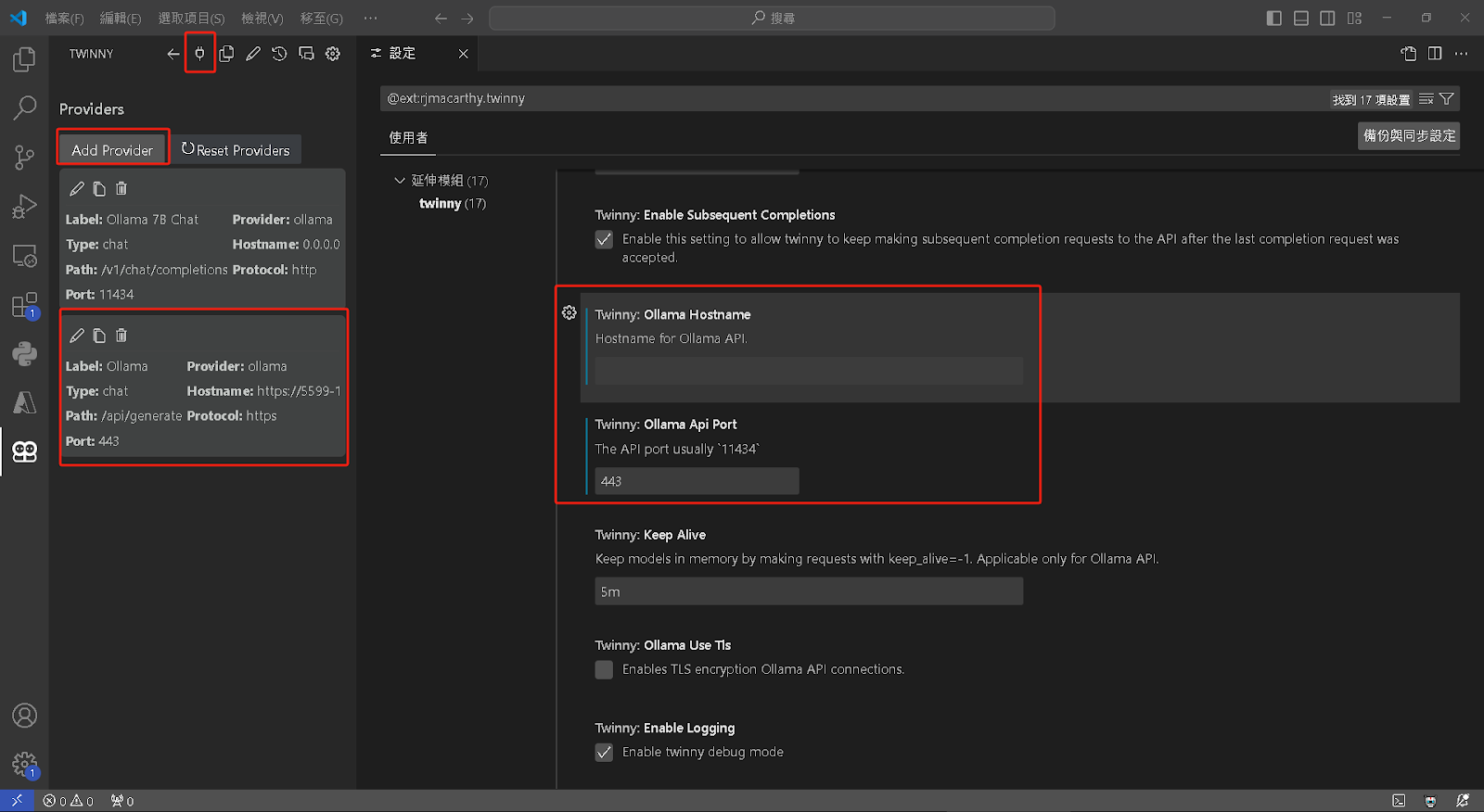Open the Azure view in activity bar
Screen dimensions: 1484x812
(24, 402)
